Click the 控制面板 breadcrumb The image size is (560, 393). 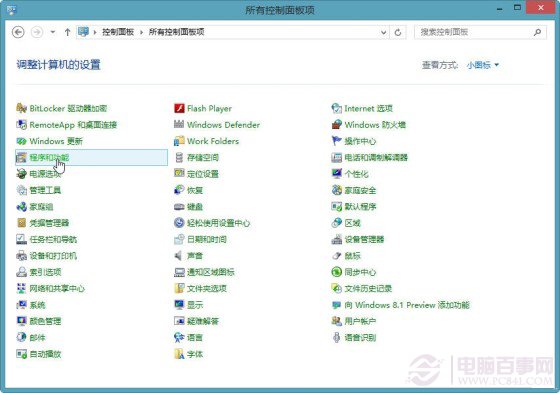[118, 32]
